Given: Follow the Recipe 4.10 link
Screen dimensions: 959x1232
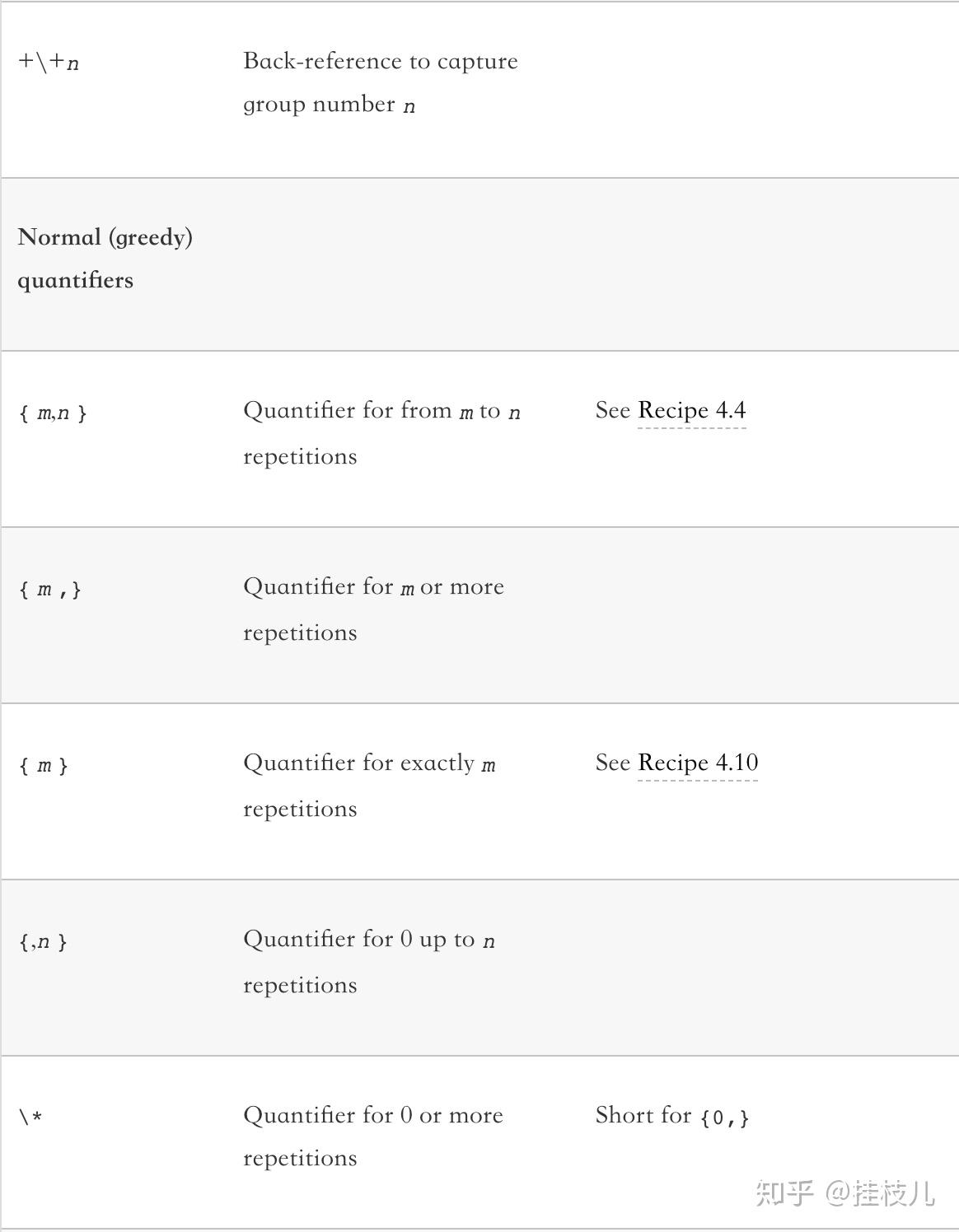Looking at the screenshot, I should click(x=697, y=763).
